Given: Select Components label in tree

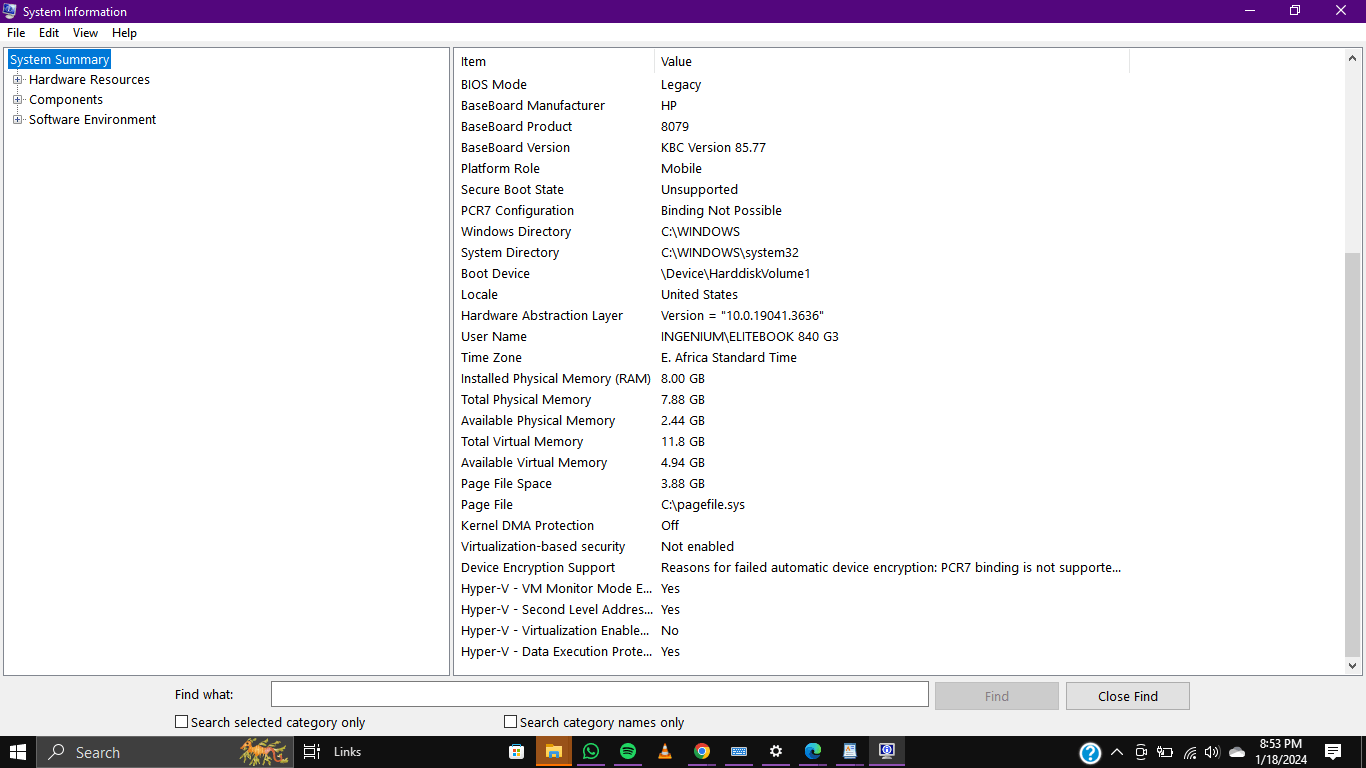Looking at the screenshot, I should coord(66,100).
